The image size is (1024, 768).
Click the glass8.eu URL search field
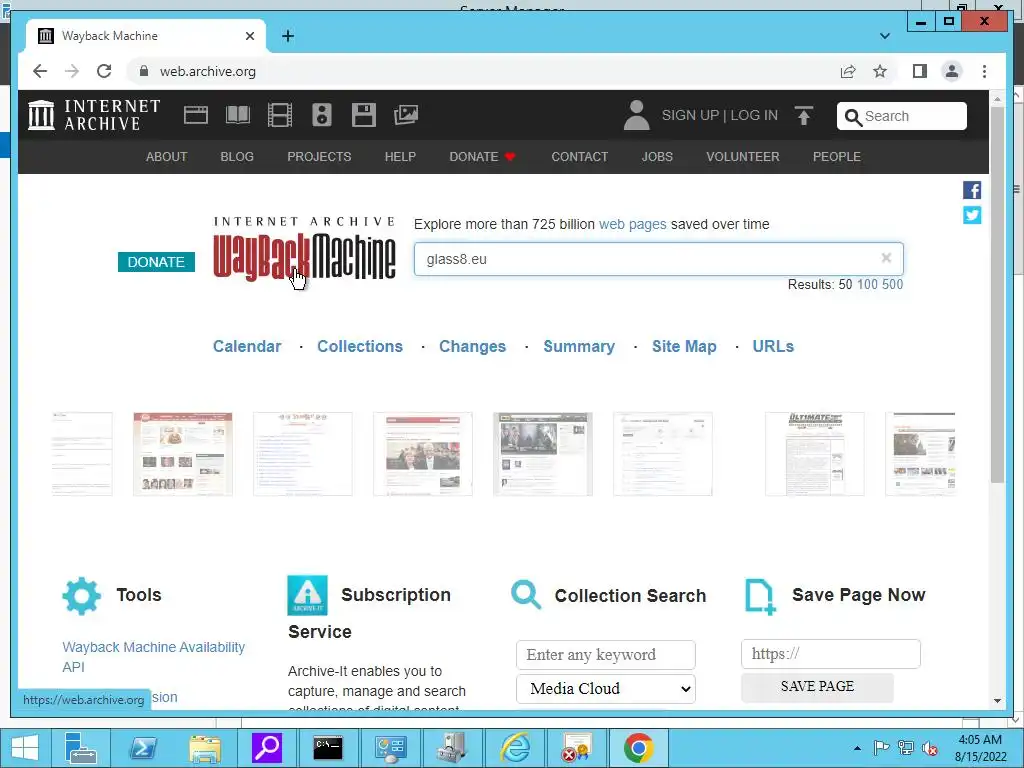658,259
